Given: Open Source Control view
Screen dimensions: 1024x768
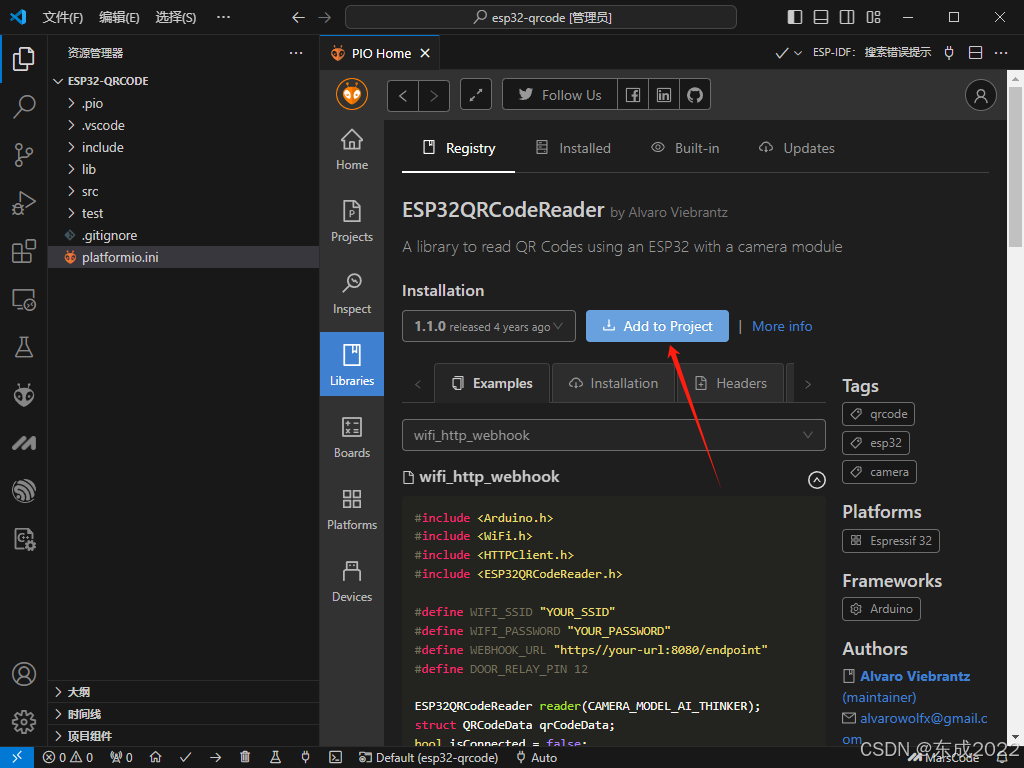Looking at the screenshot, I should [x=24, y=155].
